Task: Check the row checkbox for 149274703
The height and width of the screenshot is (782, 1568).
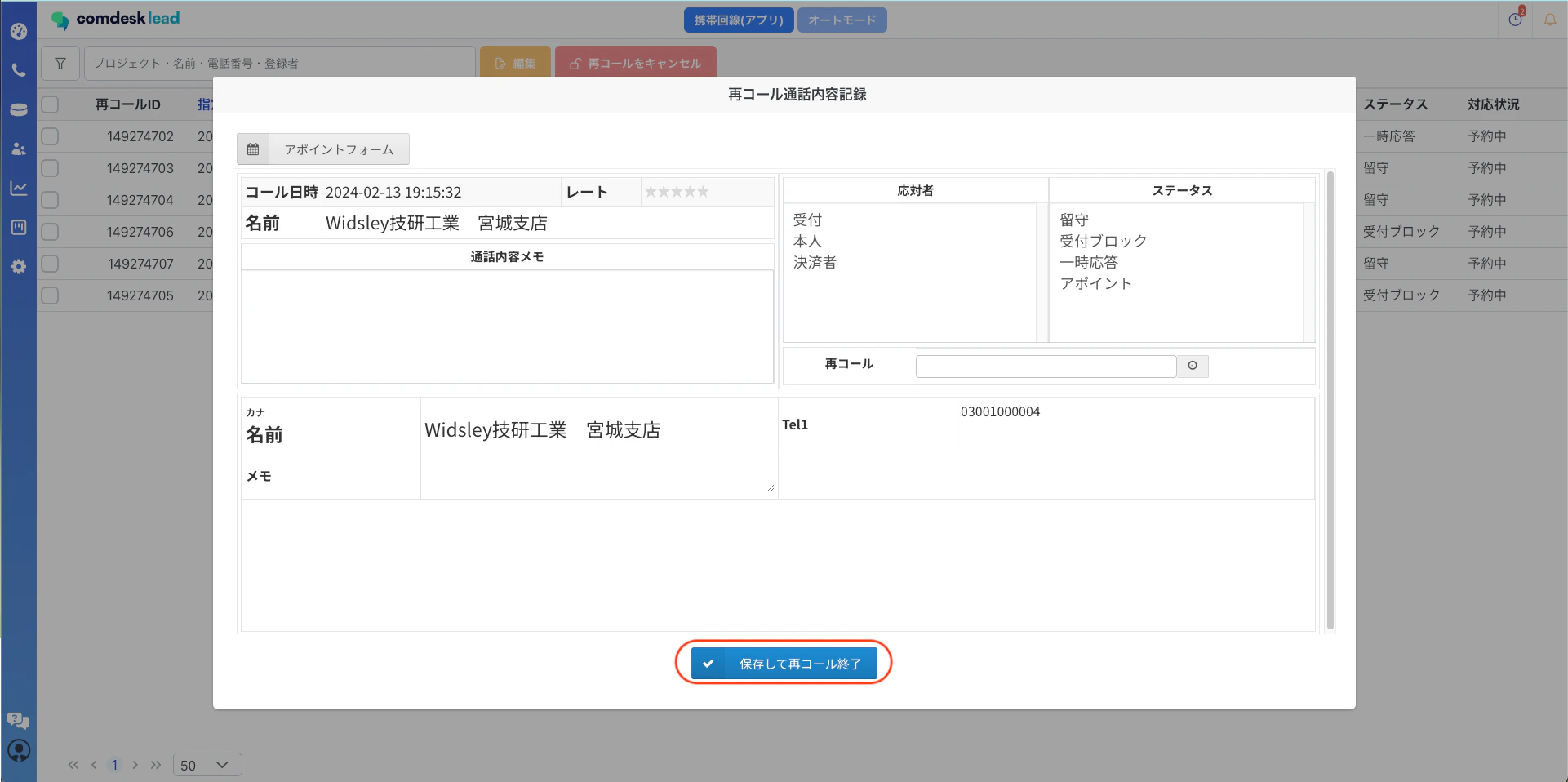Action: point(50,168)
